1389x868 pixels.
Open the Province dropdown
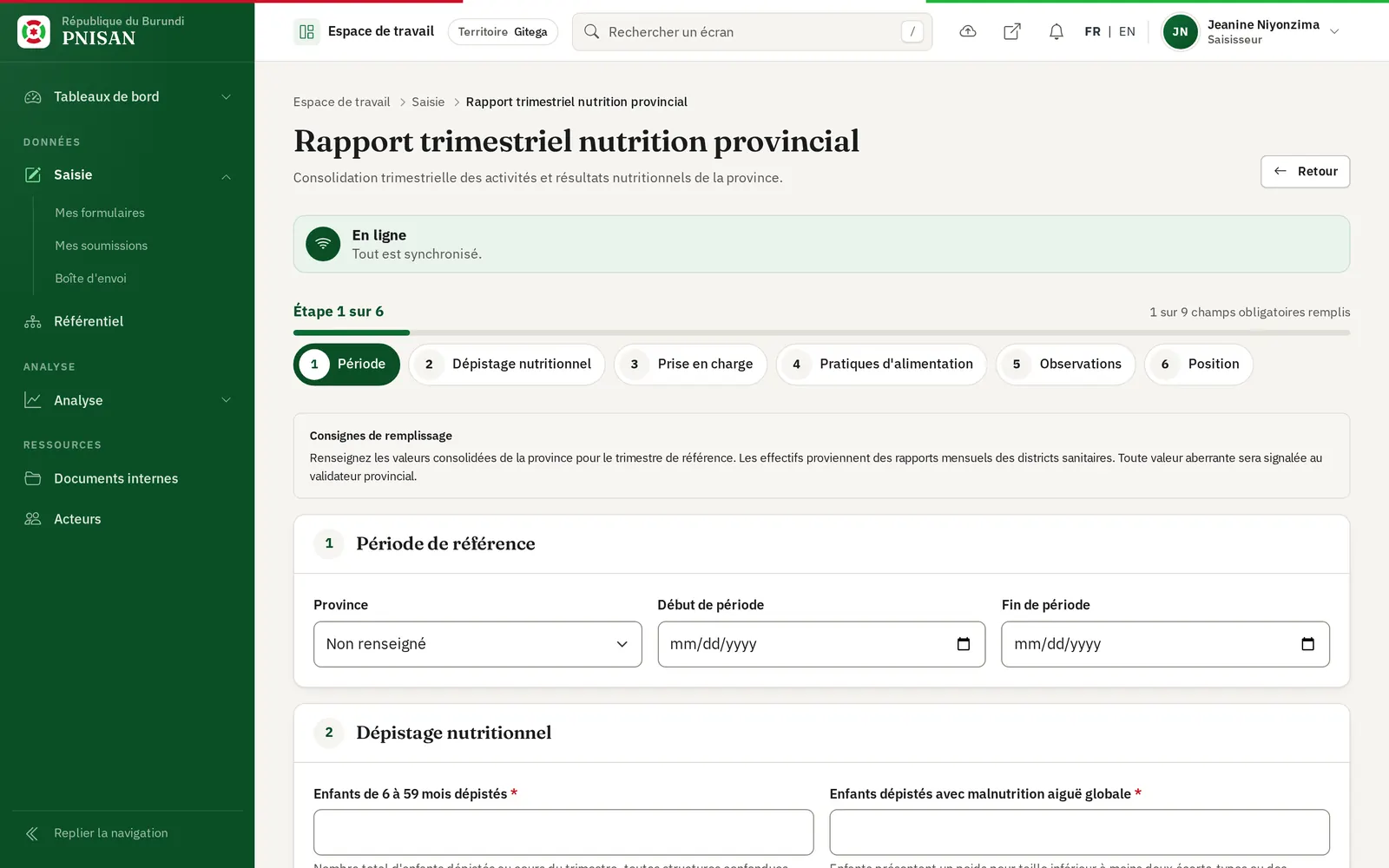tap(477, 644)
